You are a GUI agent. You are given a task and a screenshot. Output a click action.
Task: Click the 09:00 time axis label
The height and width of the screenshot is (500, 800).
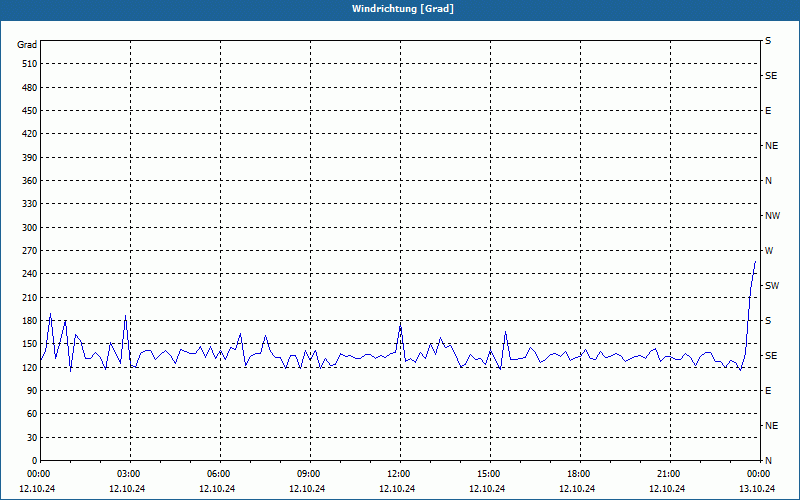[x=310, y=474]
